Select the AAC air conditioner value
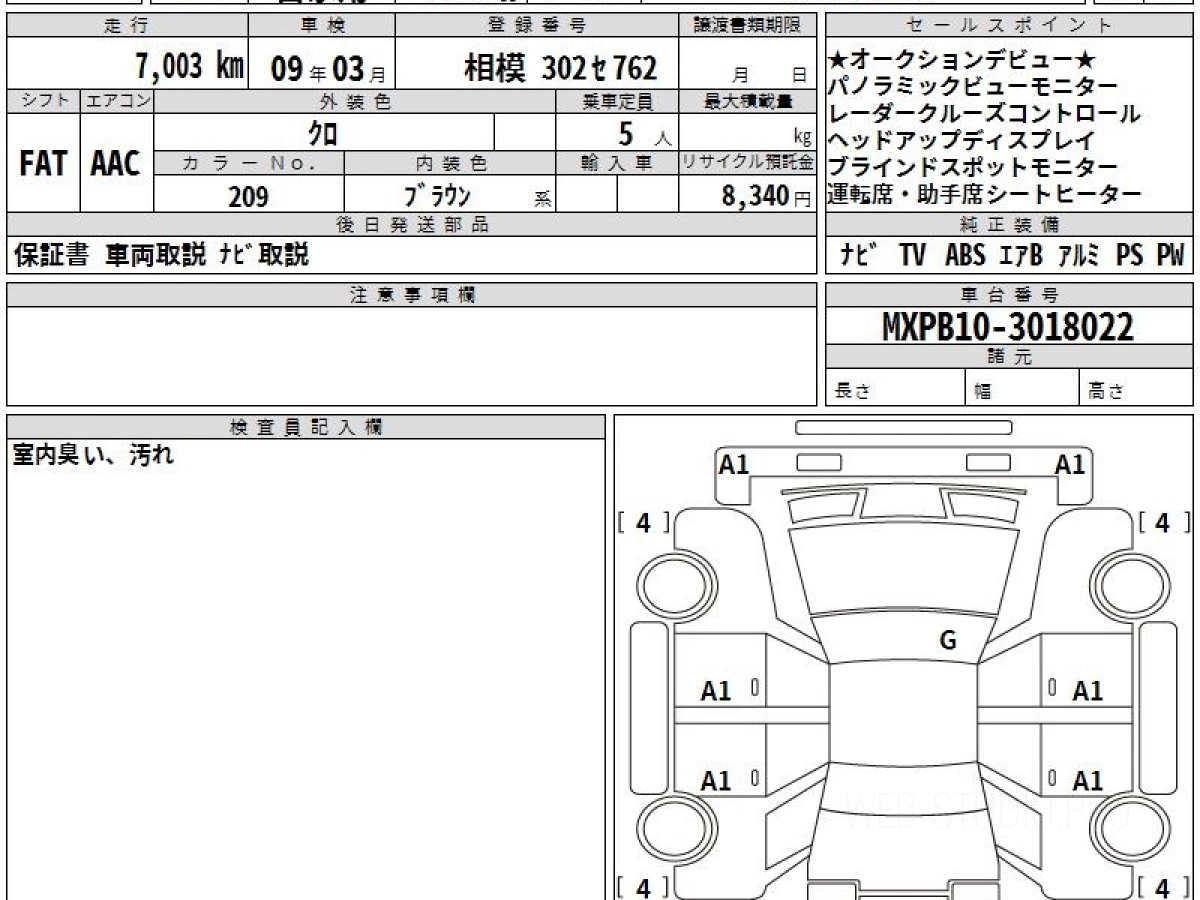Viewport: 1200px width, 900px height. pyautogui.click(x=116, y=164)
